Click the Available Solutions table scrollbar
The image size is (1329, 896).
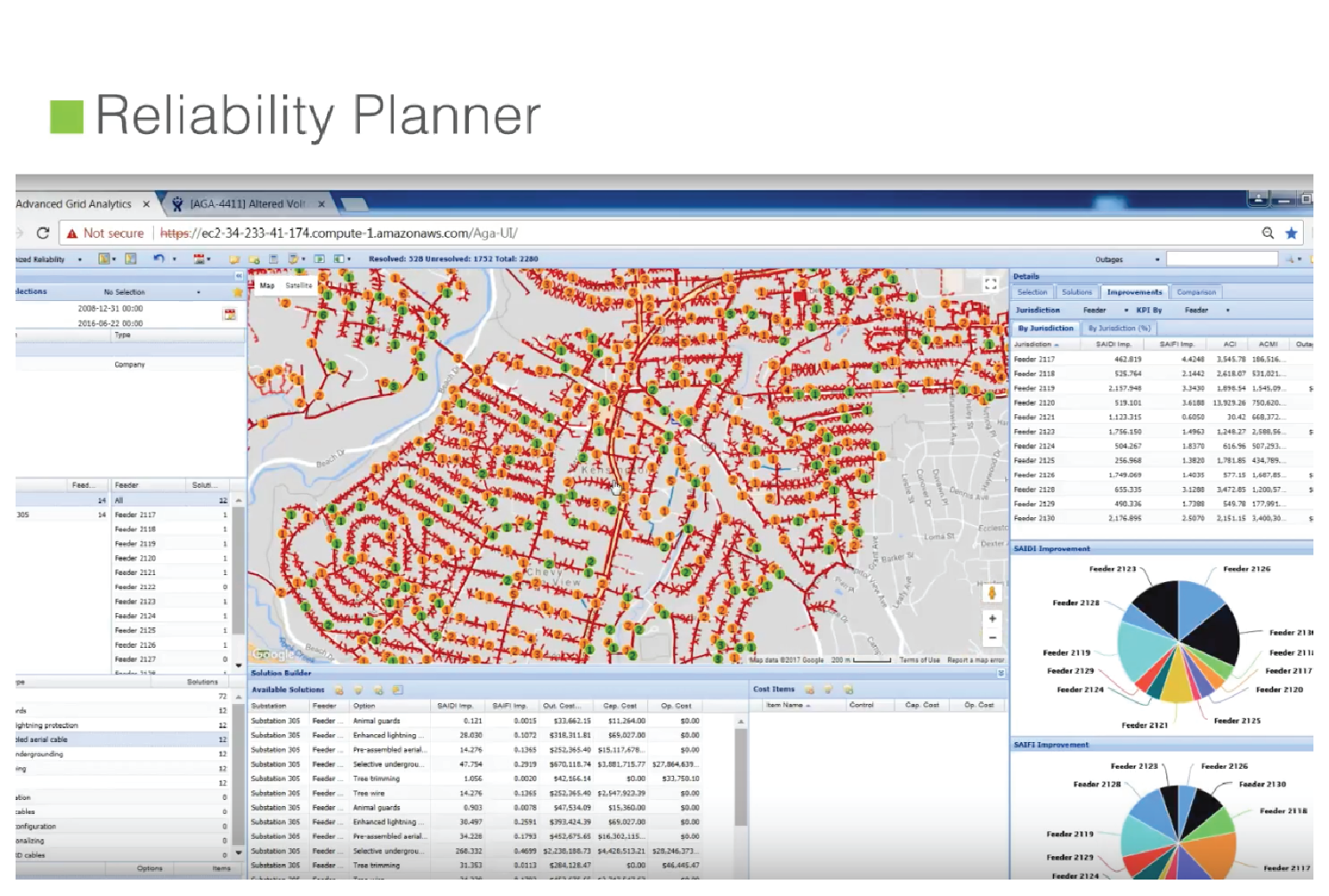[x=741, y=777]
